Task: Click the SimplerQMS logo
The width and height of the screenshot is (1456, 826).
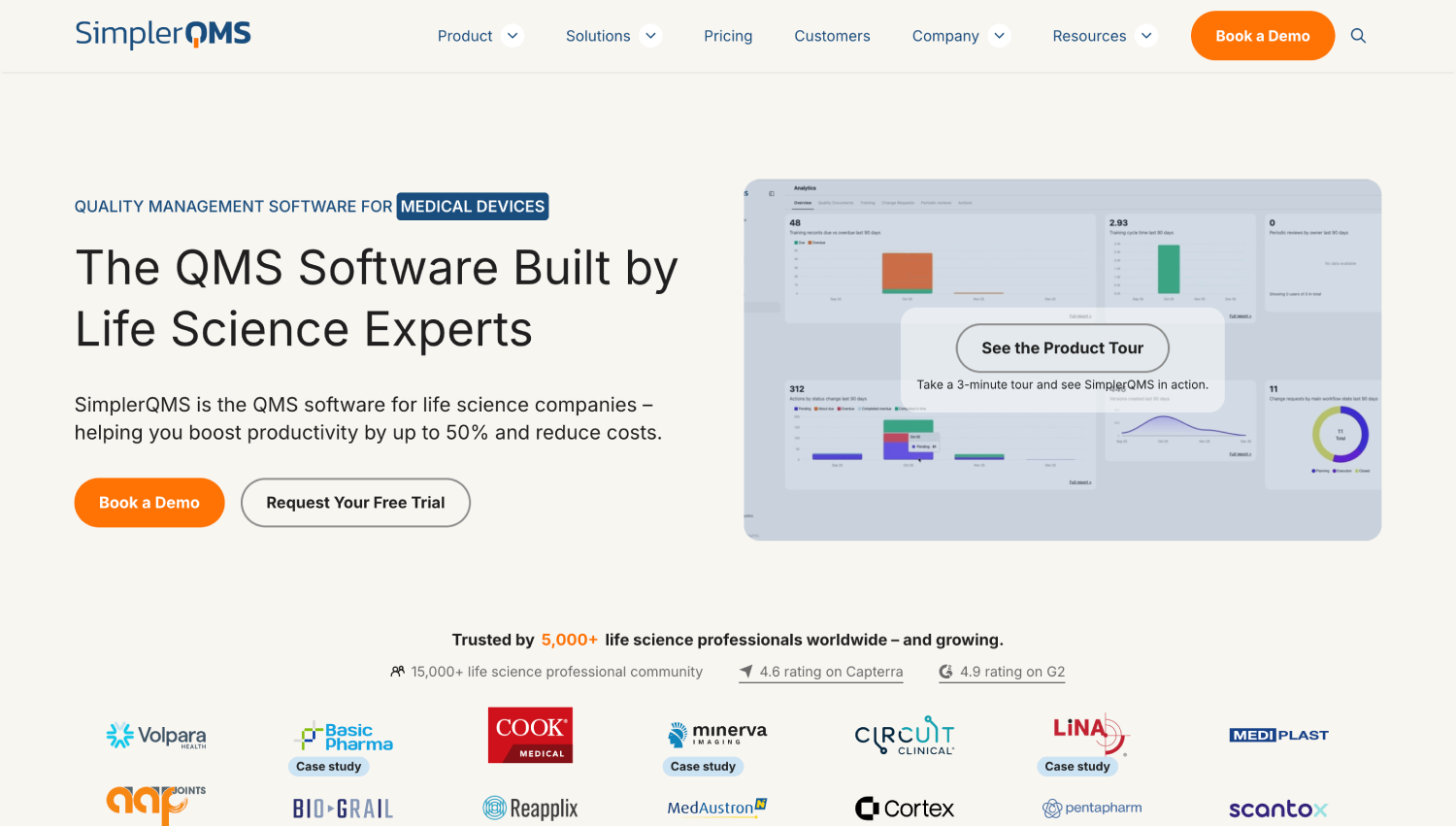Action: click(163, 34)
